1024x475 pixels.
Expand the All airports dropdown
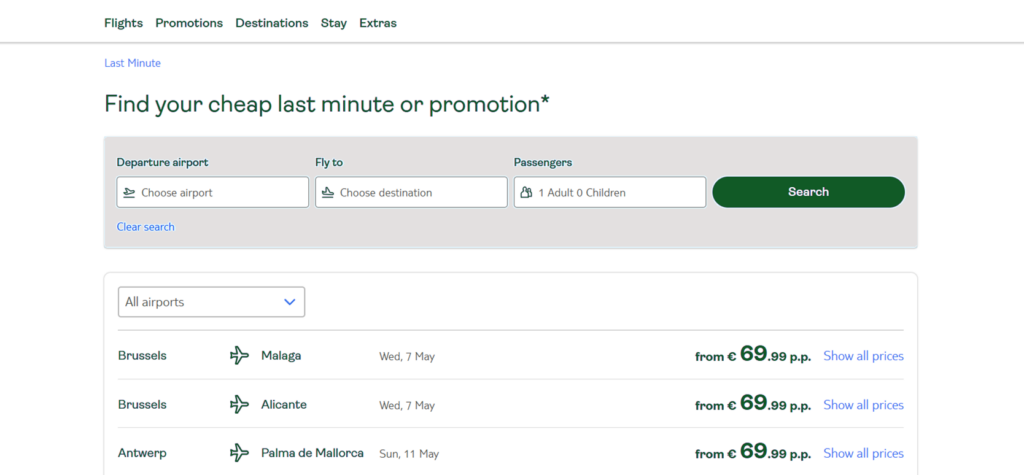point(211,302)
